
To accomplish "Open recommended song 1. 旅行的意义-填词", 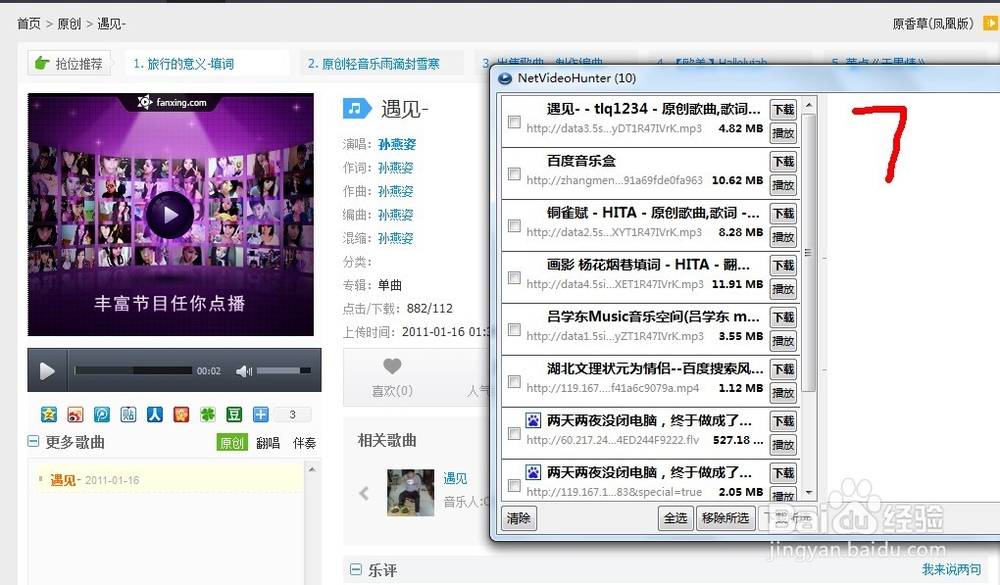I will pos(184,64).
